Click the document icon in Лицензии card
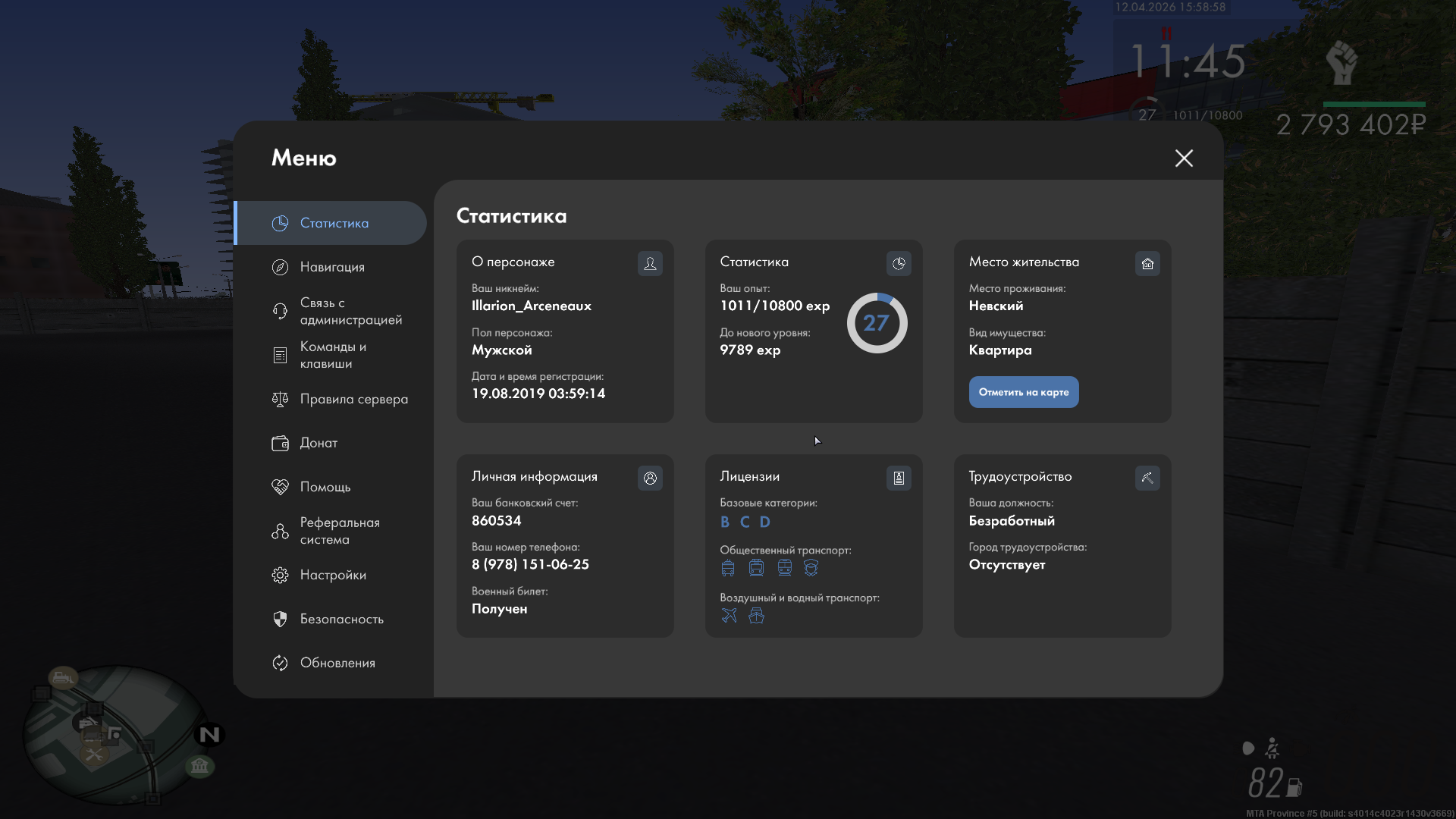Image resolution: width=1456 pixels, height=819 pixels. 899,478
